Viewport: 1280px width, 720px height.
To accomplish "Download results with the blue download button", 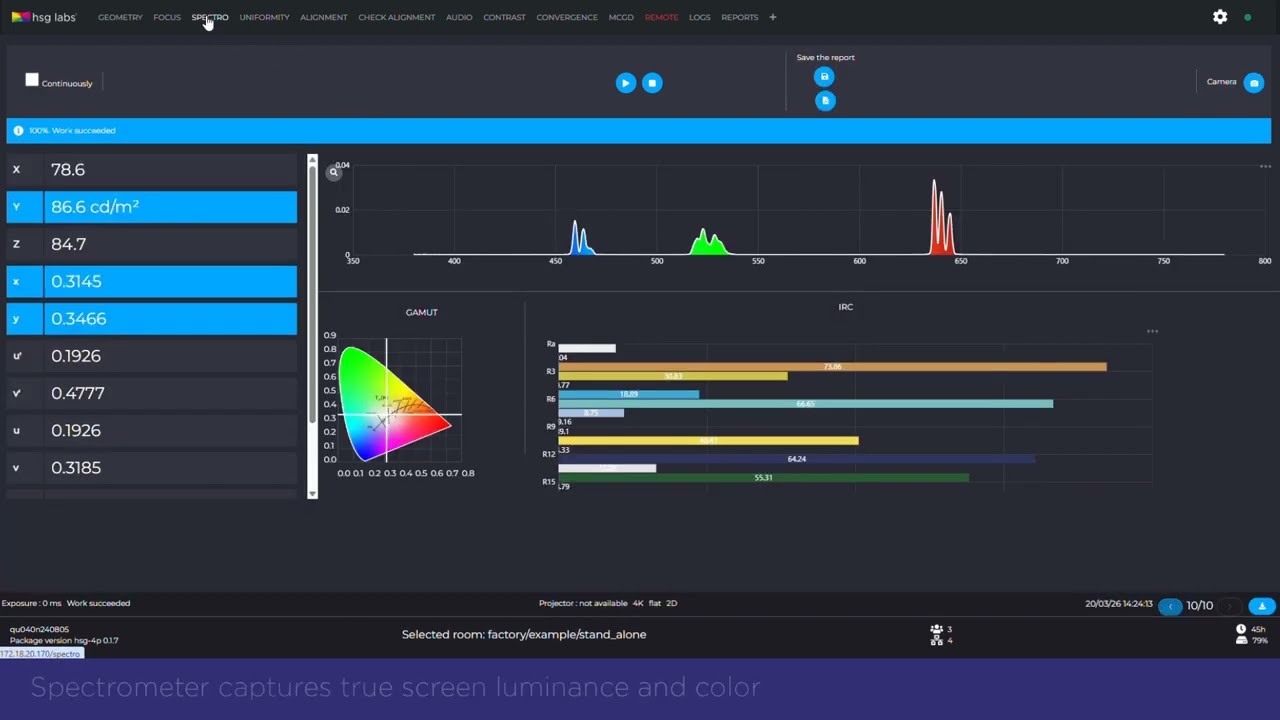I will tap(1262, 606).
